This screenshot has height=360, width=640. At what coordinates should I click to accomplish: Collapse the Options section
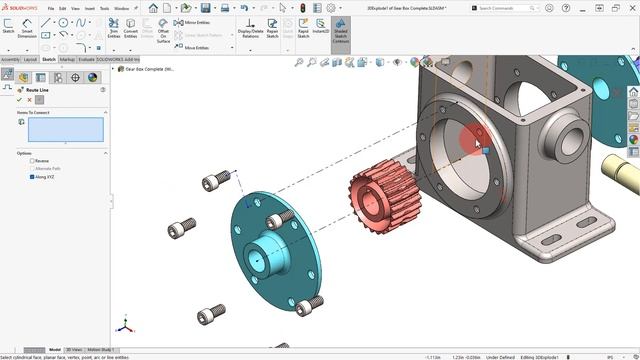point(106,153)
